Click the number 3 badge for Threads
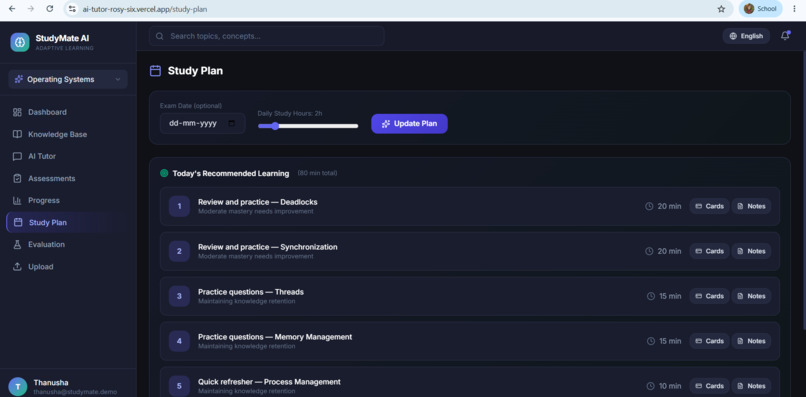The width and height of the screenshot is (806, 397). pyautogui.click(x=179, y=296)
